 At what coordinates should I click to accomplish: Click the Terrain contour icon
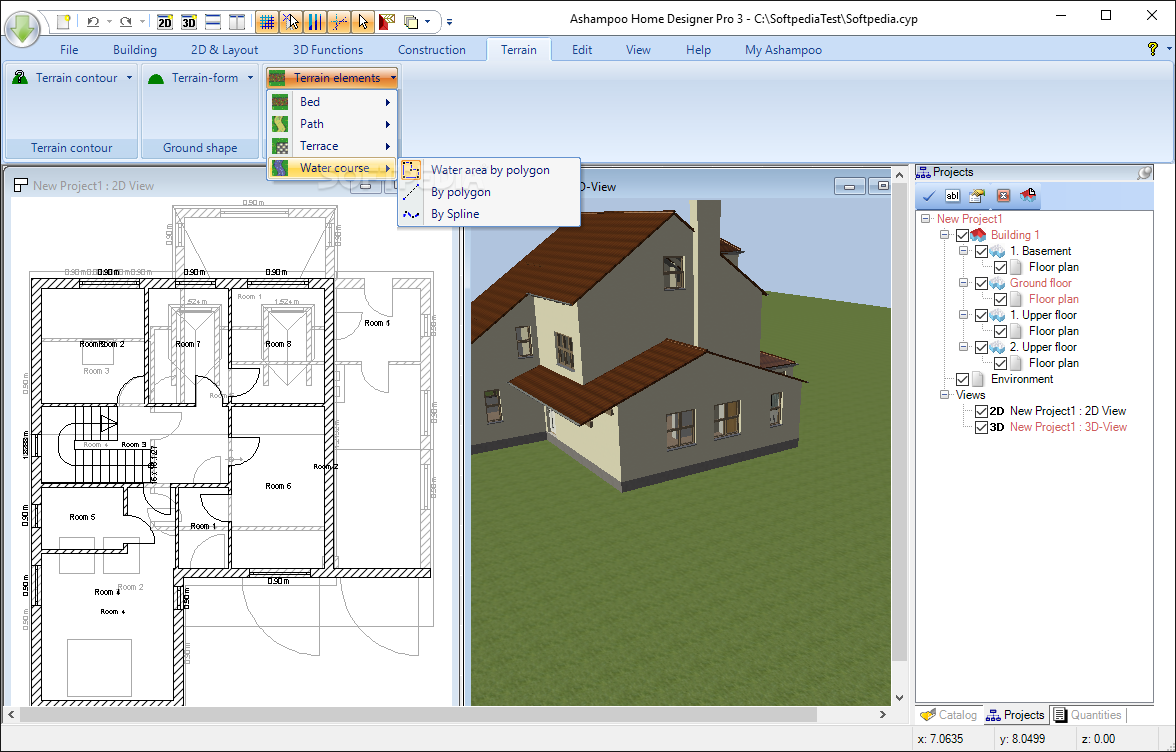click(21, 77)
